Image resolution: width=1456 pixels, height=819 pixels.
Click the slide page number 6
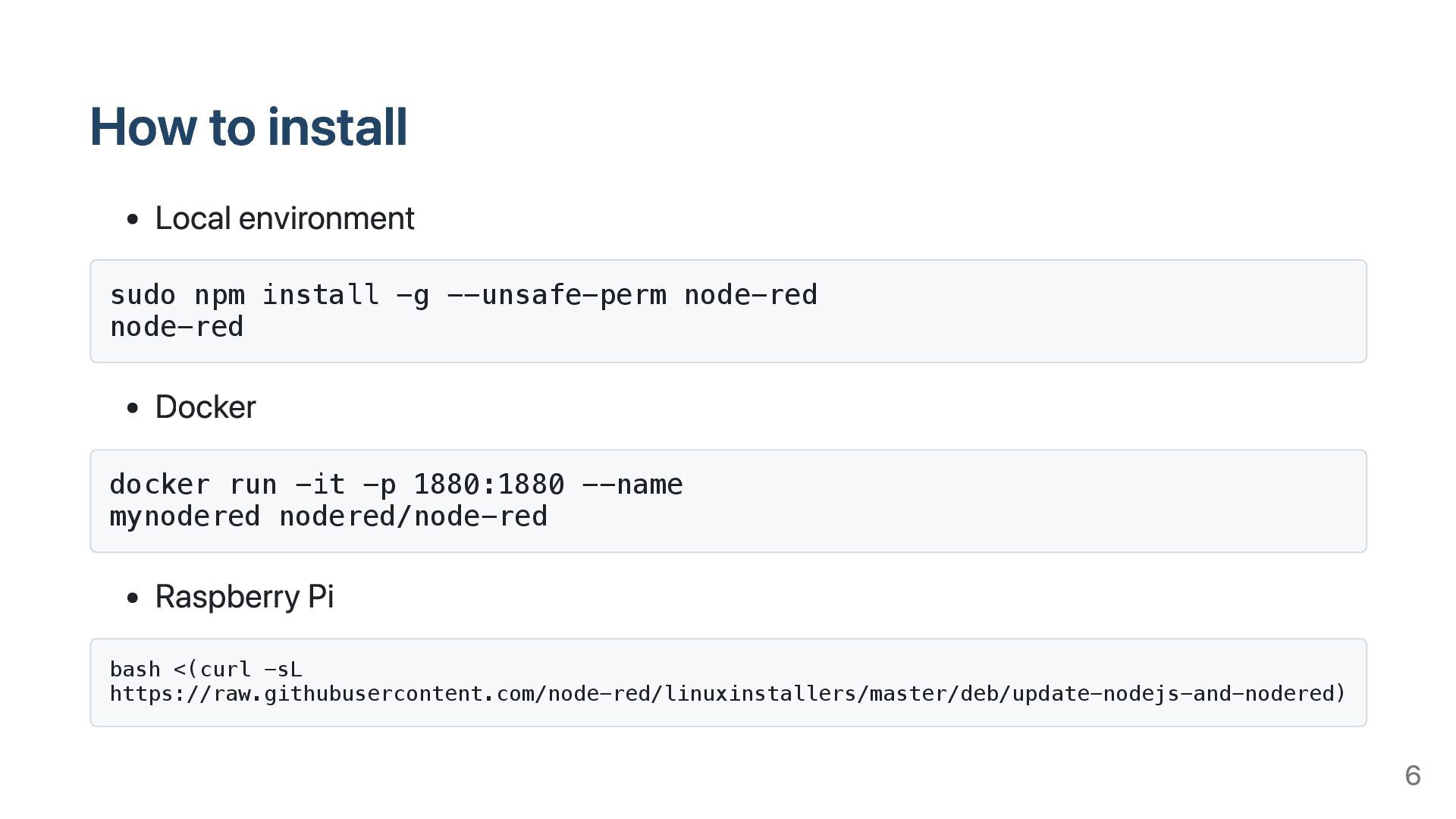(x=1412, y=776)
